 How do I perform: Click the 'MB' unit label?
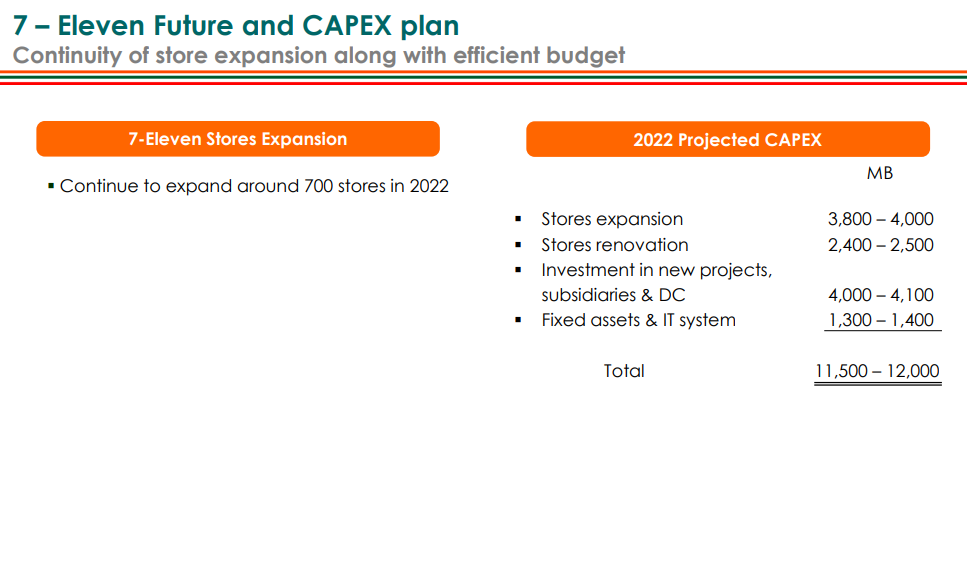879,173
